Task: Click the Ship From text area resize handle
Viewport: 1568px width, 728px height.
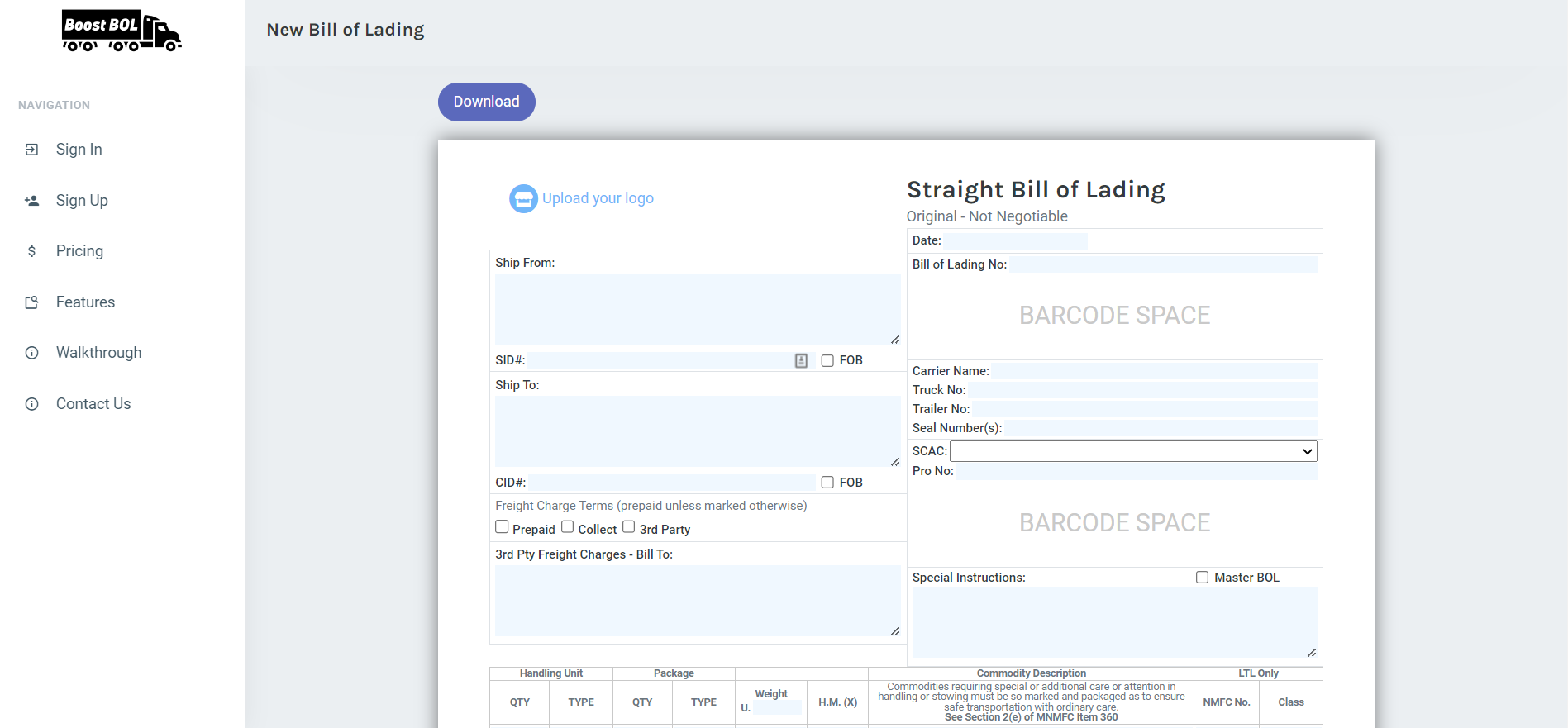Action: coord(895,340)
